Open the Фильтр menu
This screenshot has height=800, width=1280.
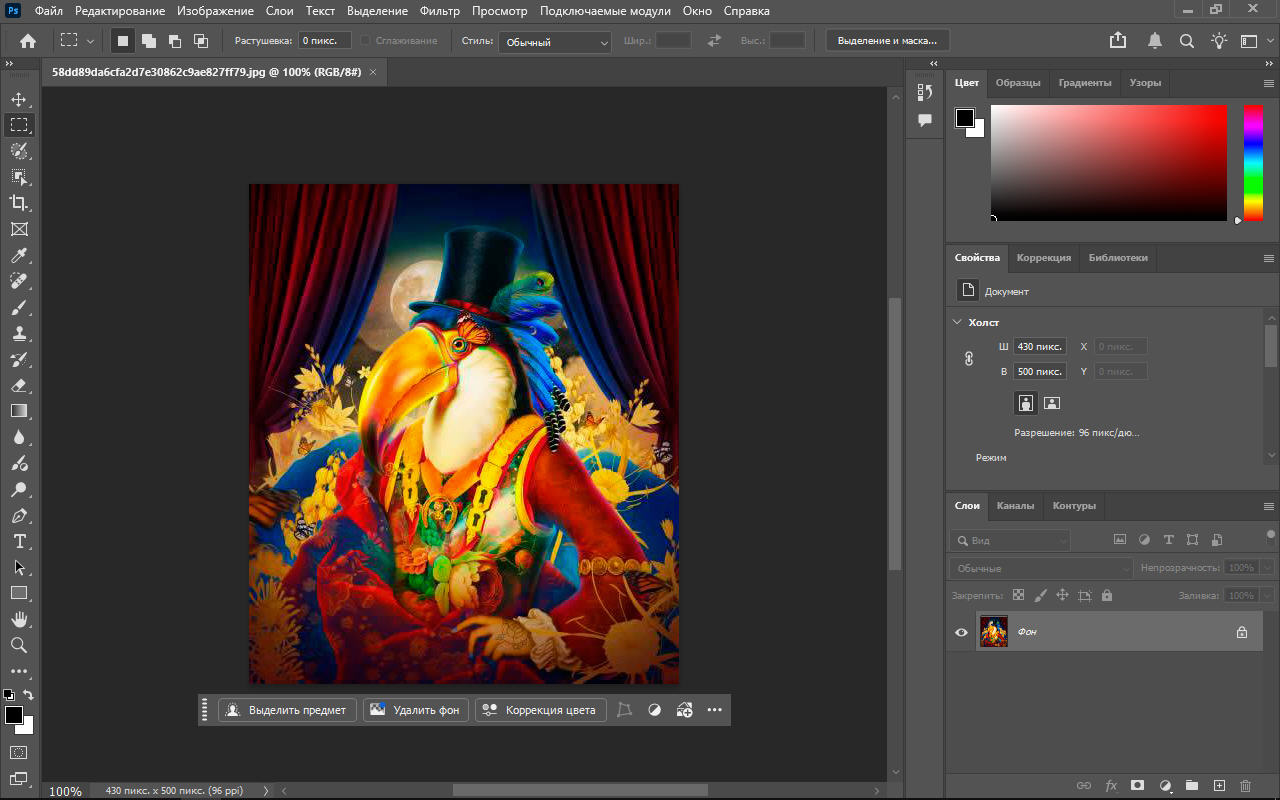pos(440,11)
